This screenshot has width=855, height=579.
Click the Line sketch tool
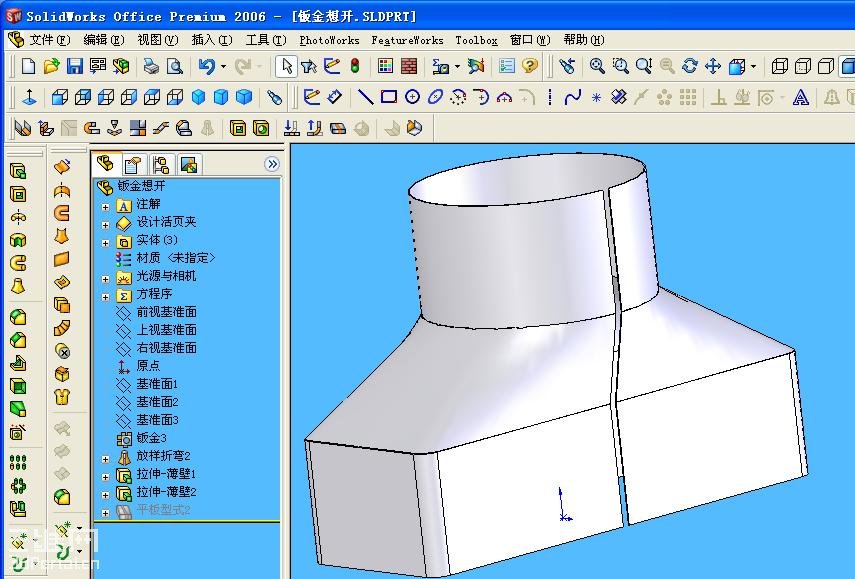pyautogui.click(x=365, y=98)
